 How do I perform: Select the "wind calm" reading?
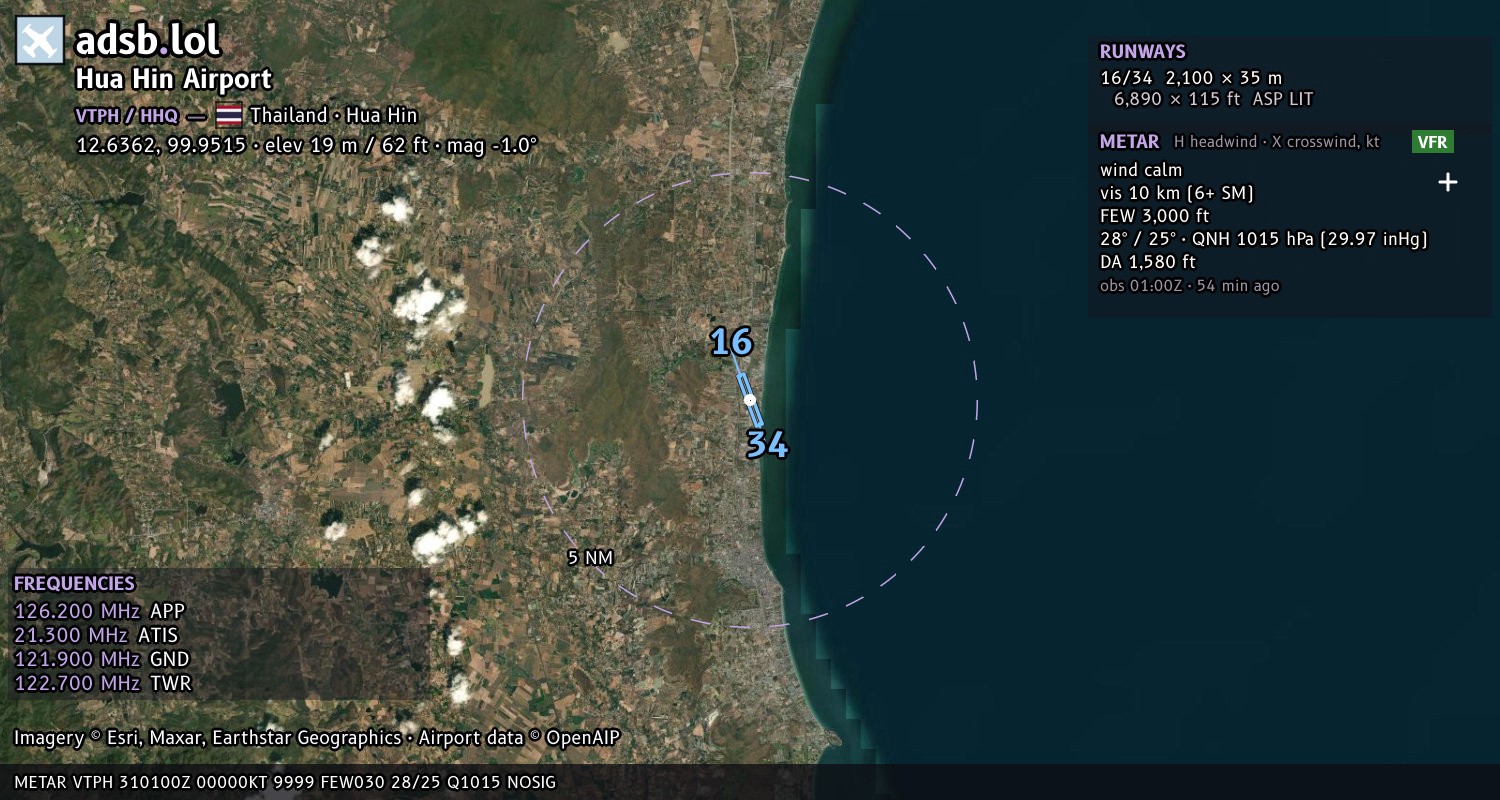[x=1141, y=170]
